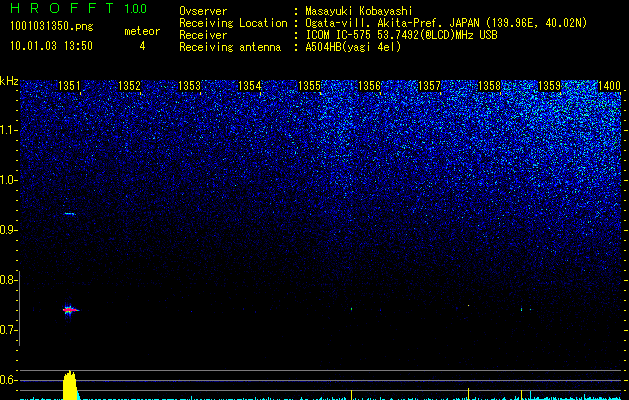Click the 1.0 kHz axis label
Image resolution: width=629 pixels, height=400 pixels.
coord(8,180)
